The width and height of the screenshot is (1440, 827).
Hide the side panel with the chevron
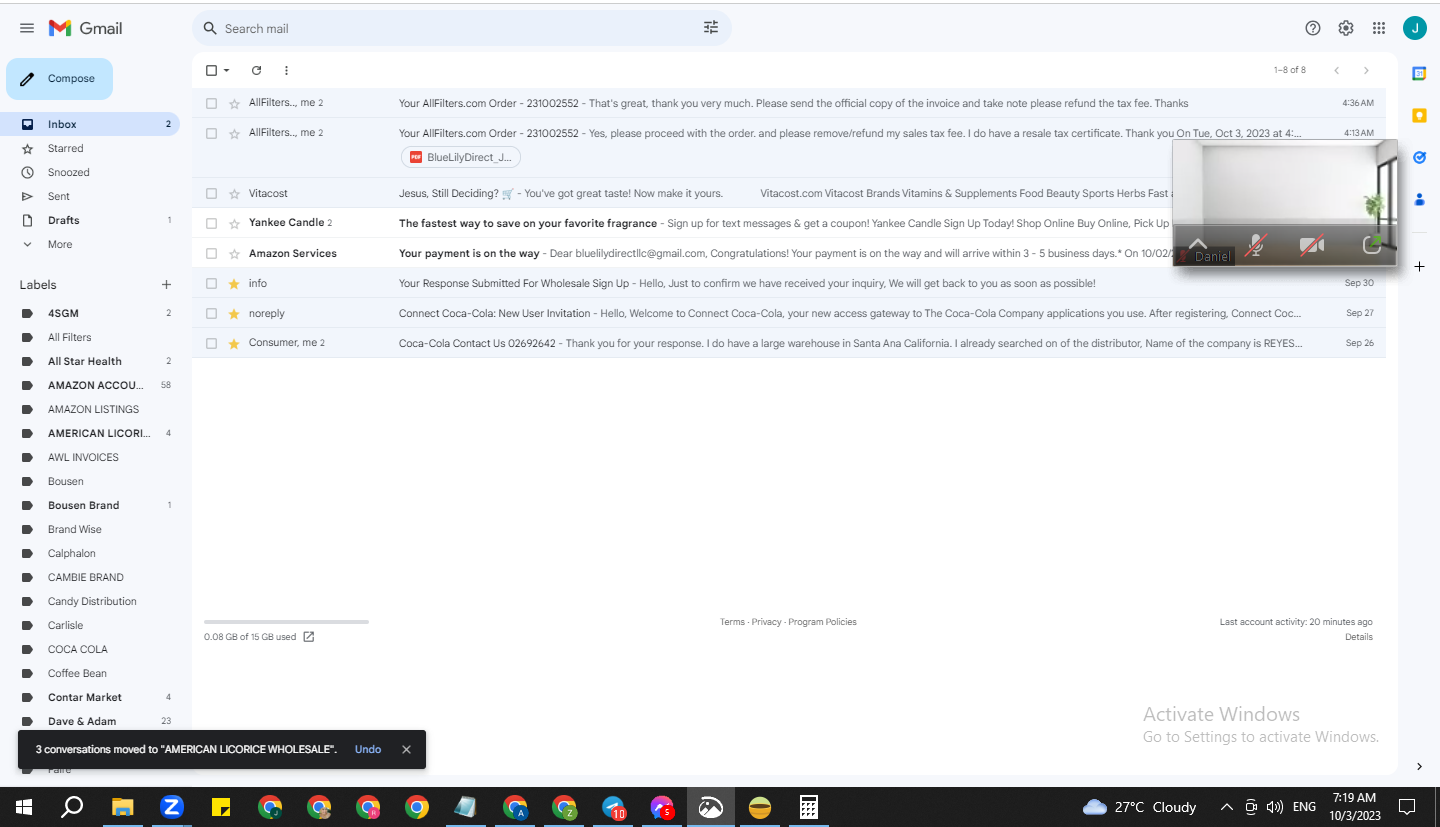[1419, 767]
